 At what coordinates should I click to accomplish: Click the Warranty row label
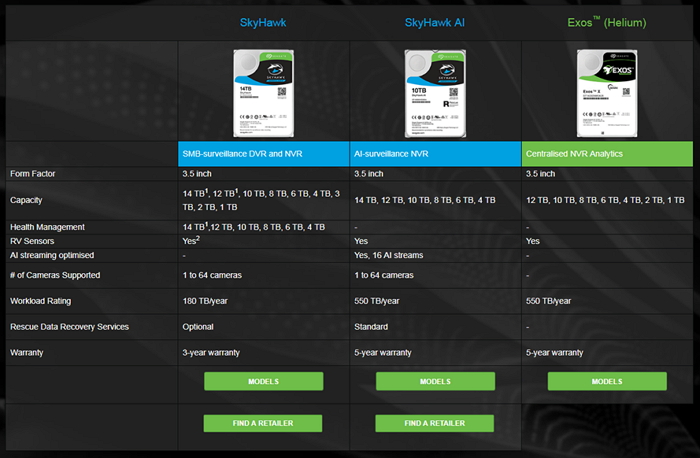click(x=27, y=353)
